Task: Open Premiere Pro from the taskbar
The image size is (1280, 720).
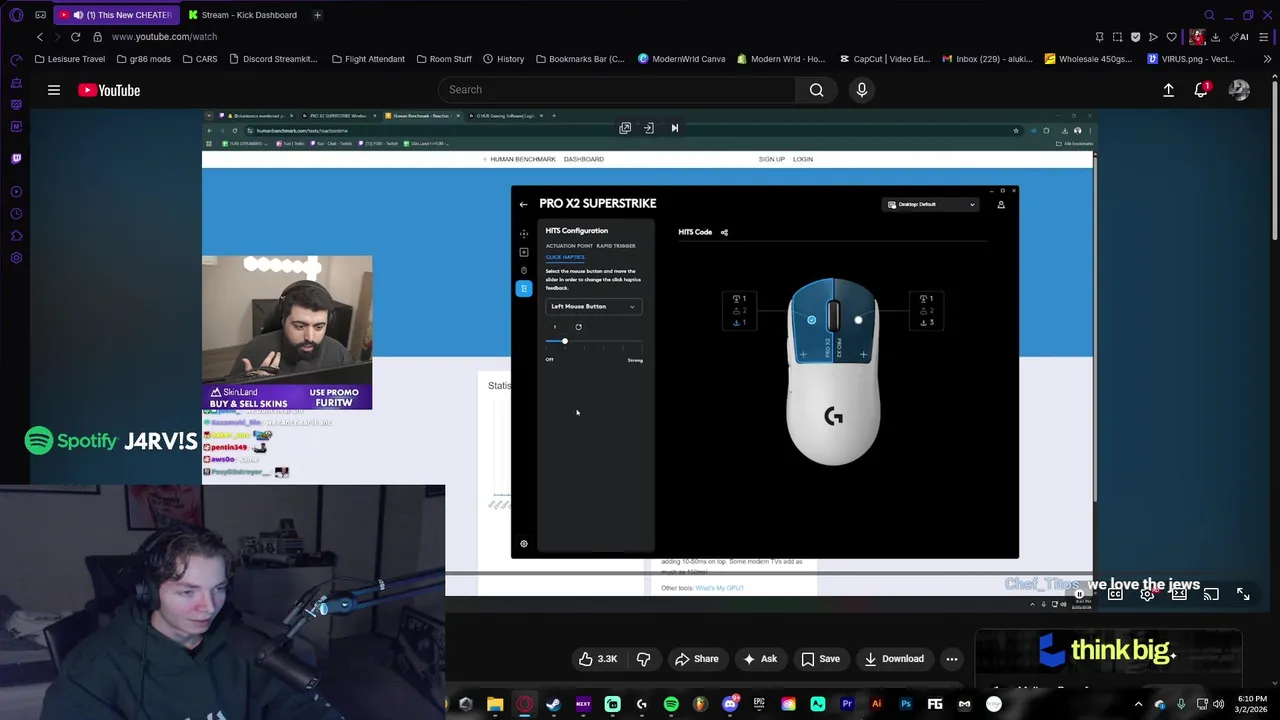Action: [x=847, y=704]
